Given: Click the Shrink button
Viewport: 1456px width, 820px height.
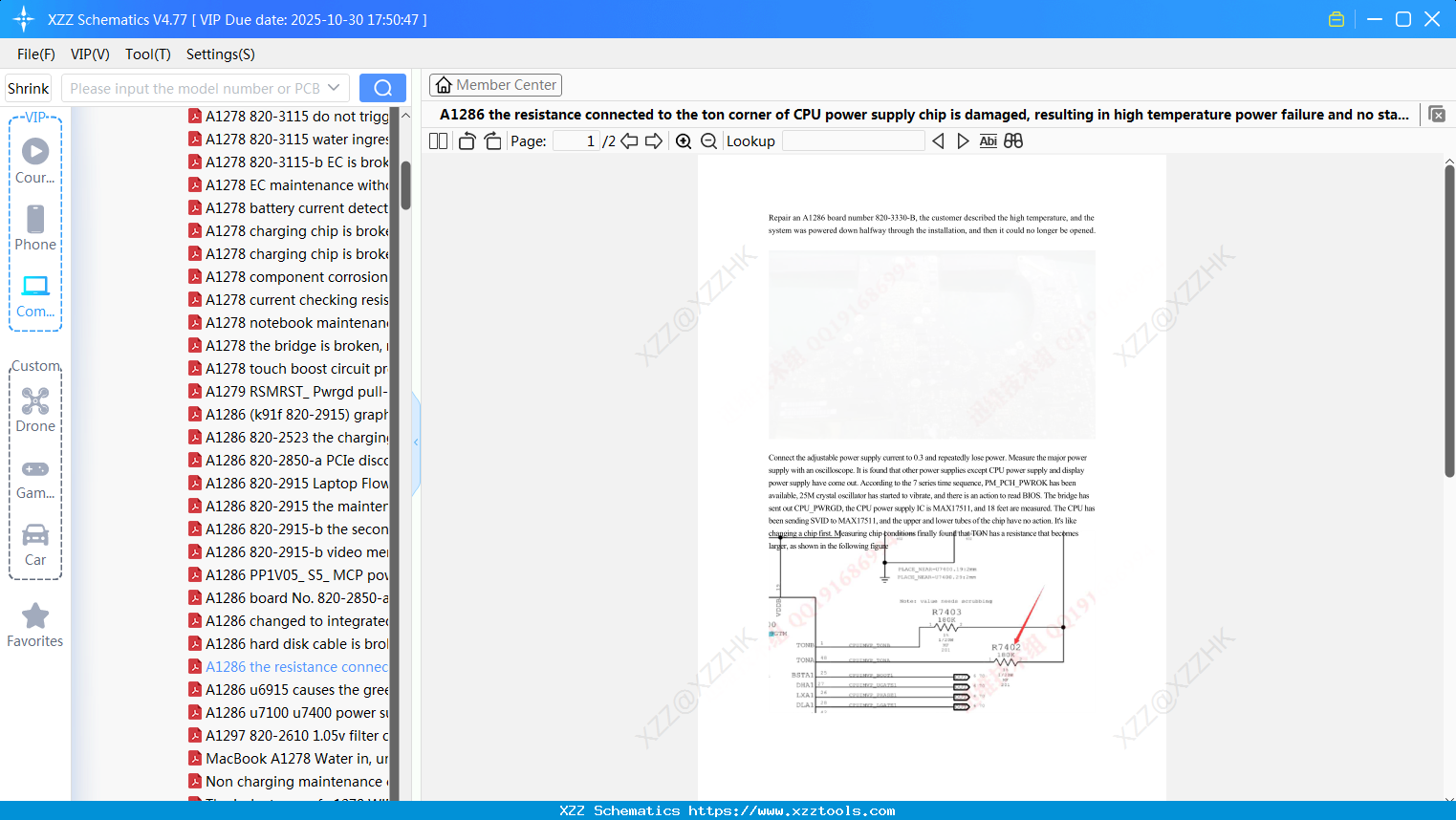Looking at the screenshot, I should coord(29,88).
